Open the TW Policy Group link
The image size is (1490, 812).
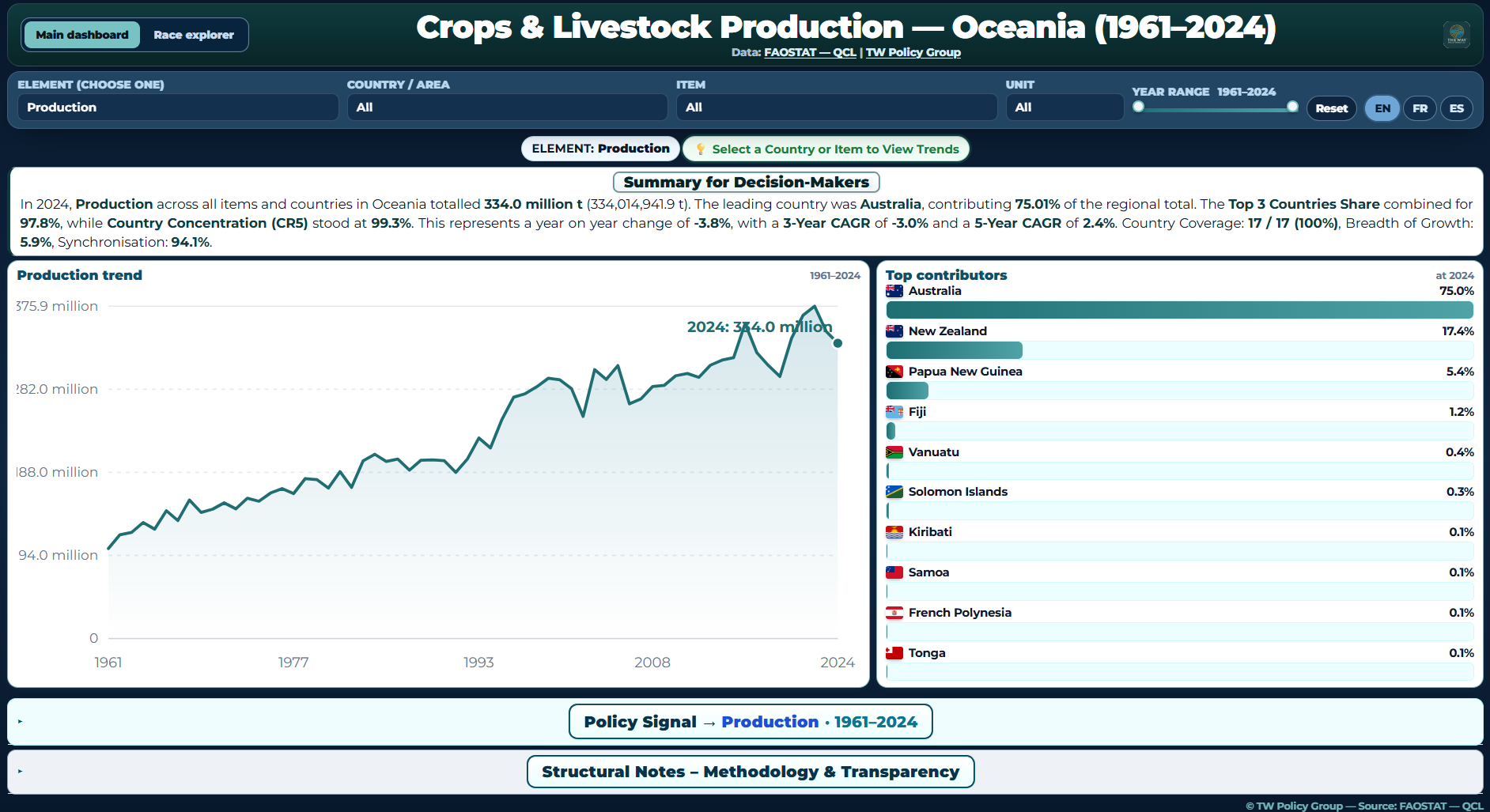coord(913,52)
